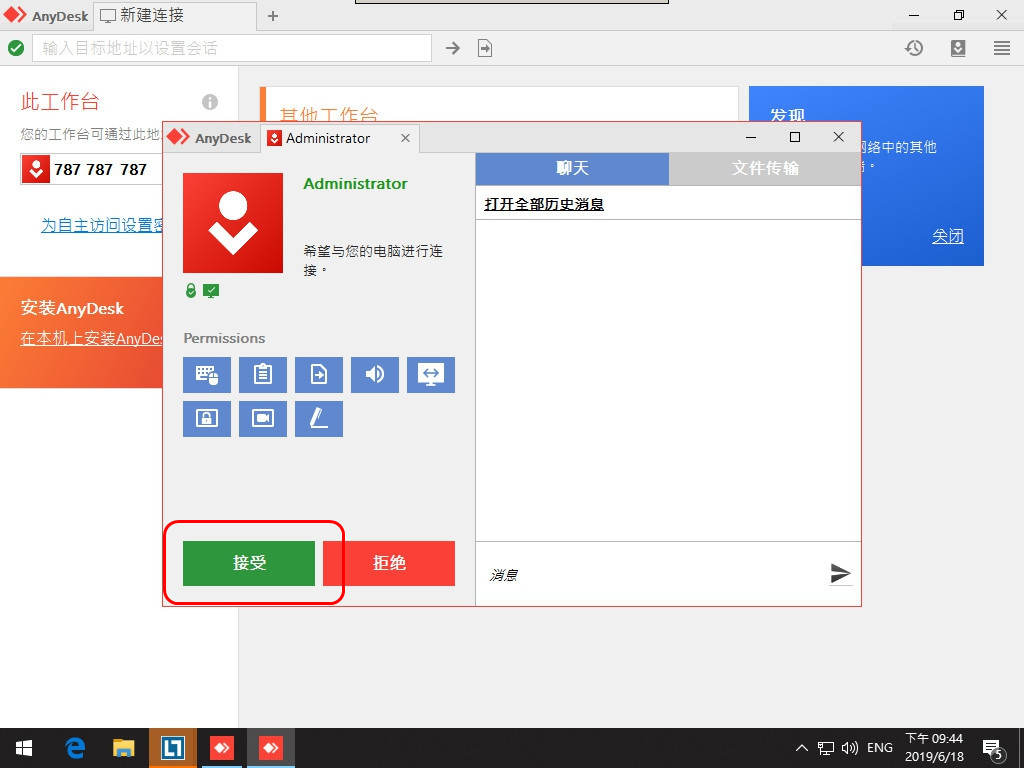Screen dimensions: 1024x768
Task: Close the Administrator session tab
Action: point(406,138)
